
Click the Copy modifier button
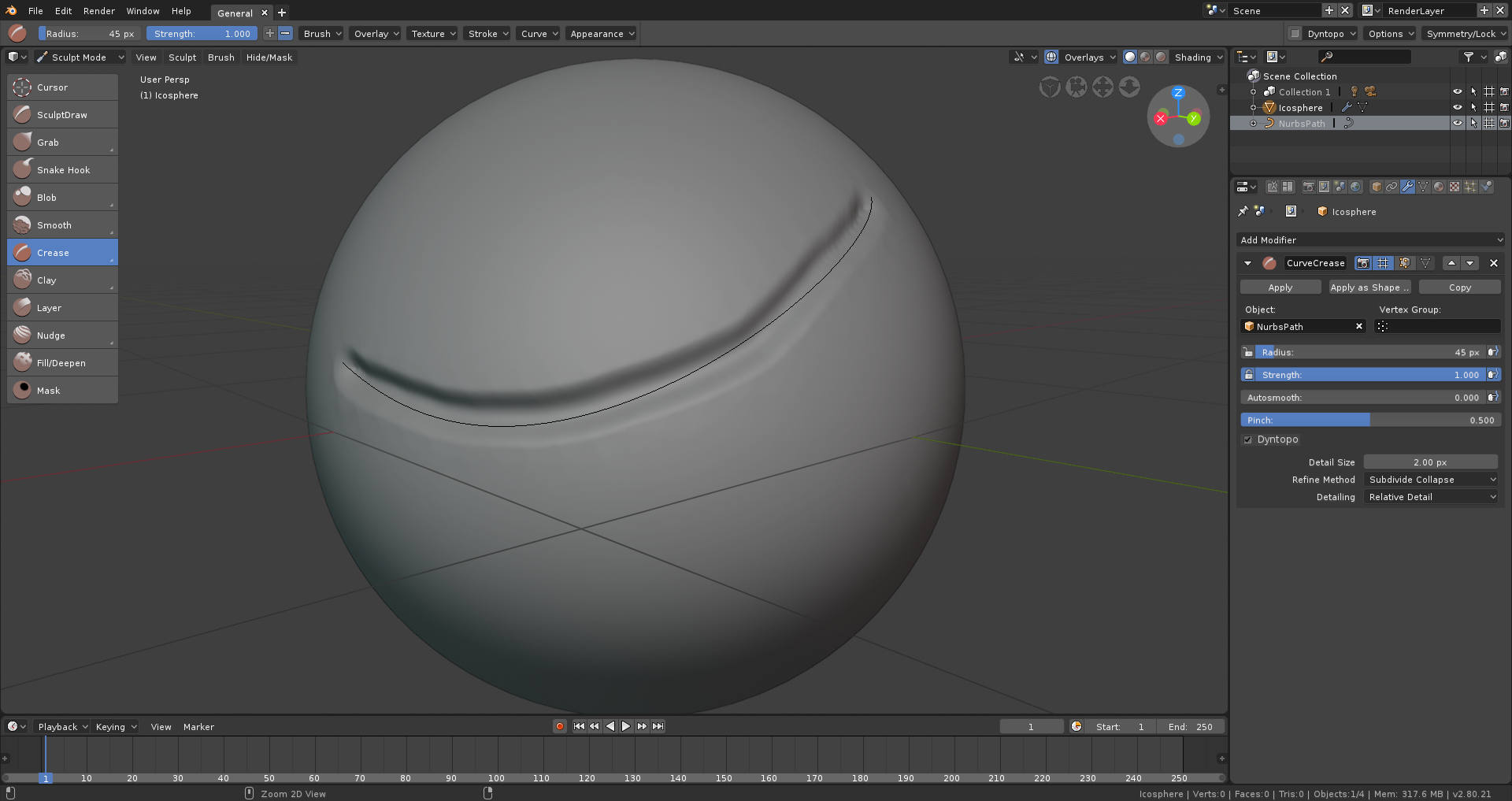pos(1459,287)
